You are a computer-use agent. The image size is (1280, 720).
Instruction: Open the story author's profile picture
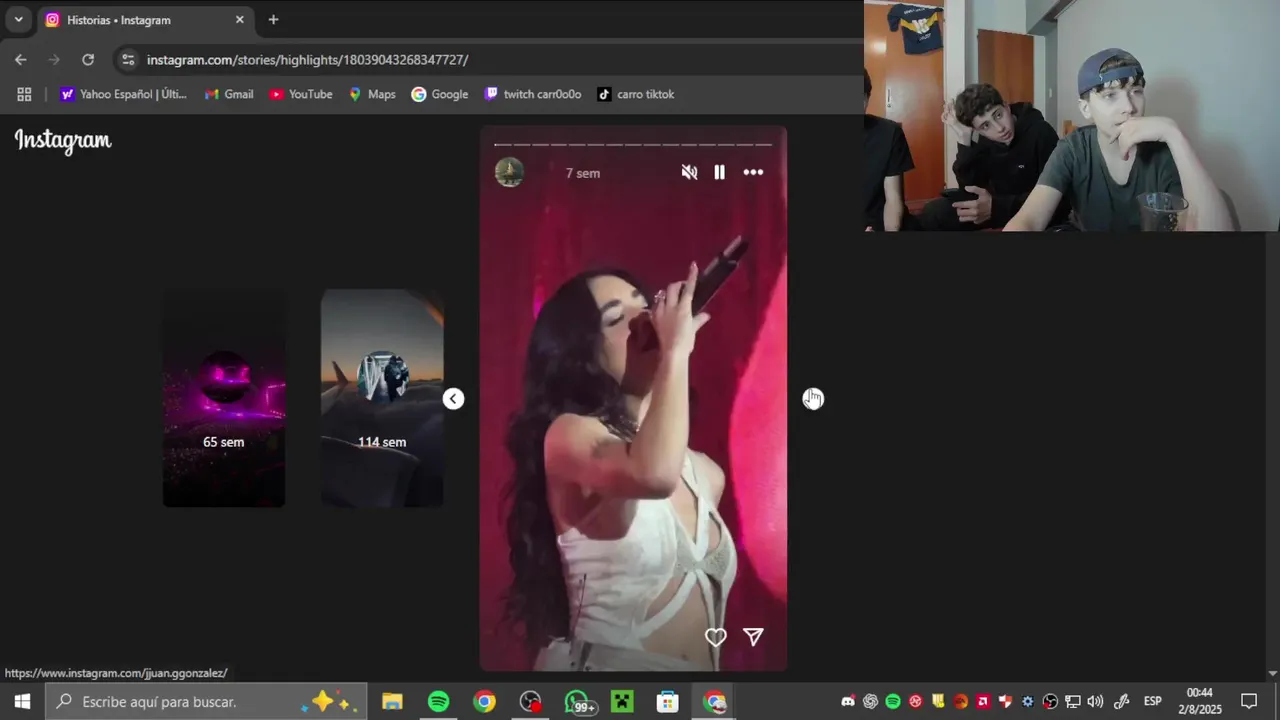point(509,172)
